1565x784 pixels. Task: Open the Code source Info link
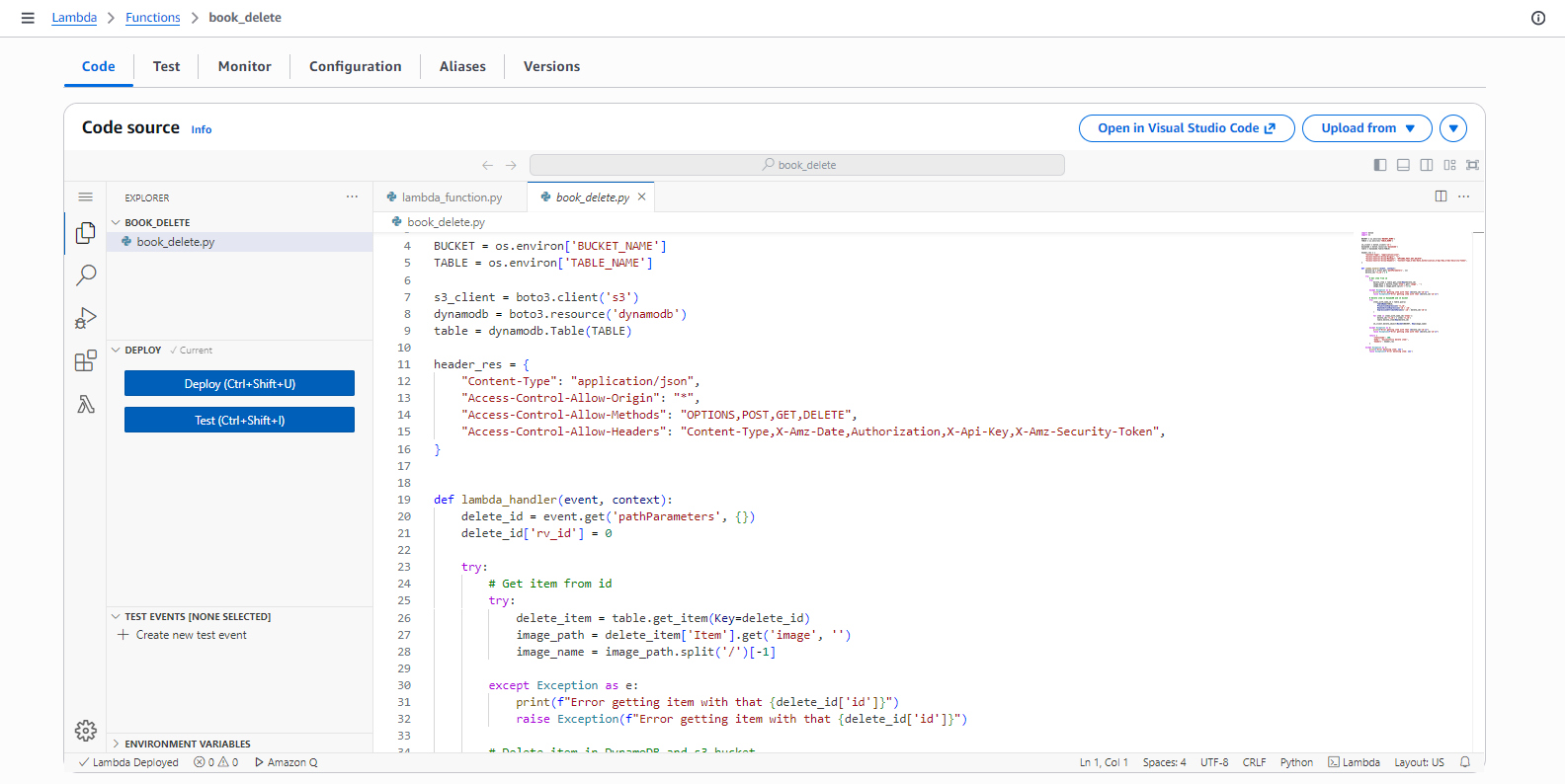click(202, 129)
